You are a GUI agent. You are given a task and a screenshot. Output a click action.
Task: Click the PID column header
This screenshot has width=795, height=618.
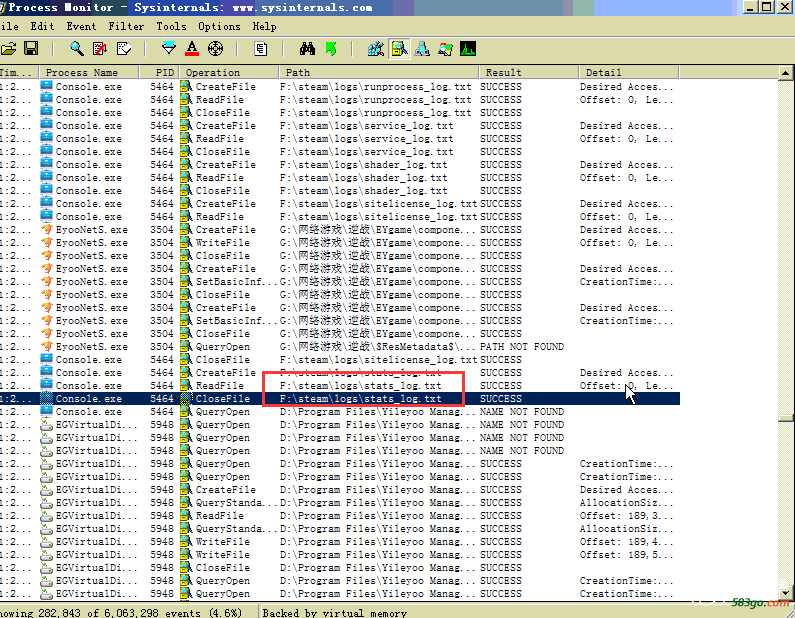pyautogui.click(x=159, y=72)
